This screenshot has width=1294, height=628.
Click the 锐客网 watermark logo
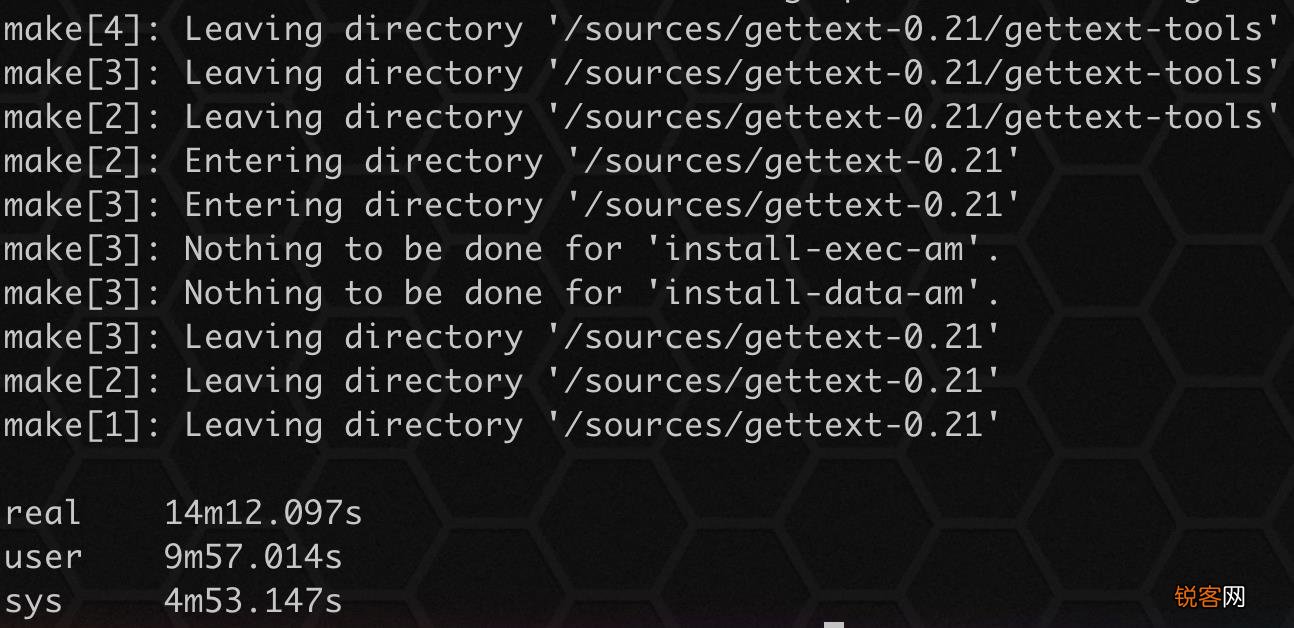point(1210,598)
